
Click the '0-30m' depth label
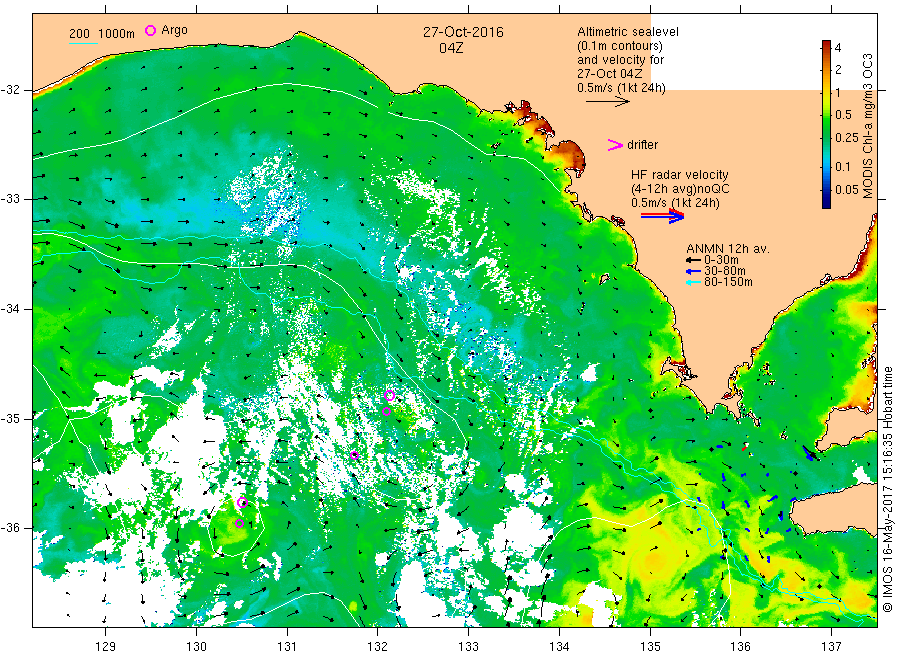pyautogui.click(x=721, y=260)
